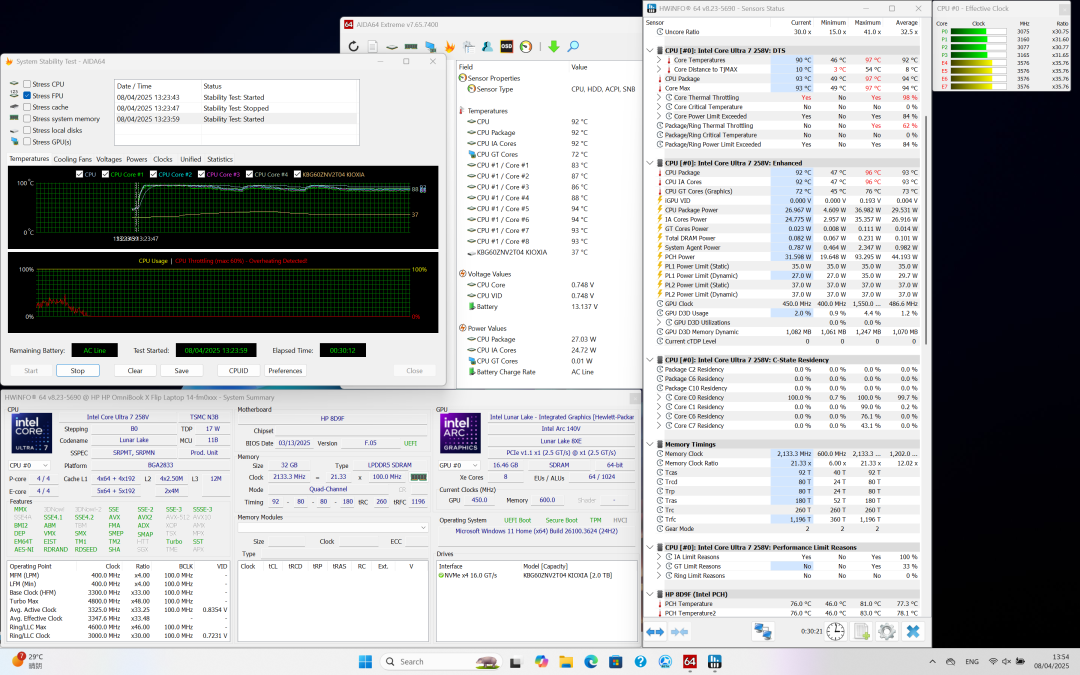Open the memory module icon in AIDA64 toolbar
This screenshot has width=1080, height=675.
tap(411, 46)
